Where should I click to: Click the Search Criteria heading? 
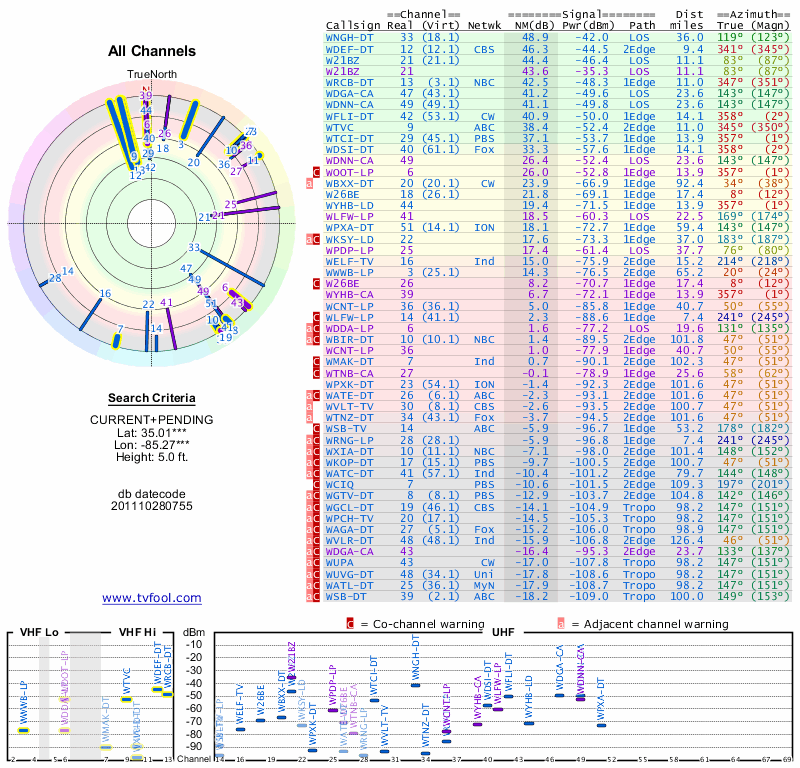point(152,398)
